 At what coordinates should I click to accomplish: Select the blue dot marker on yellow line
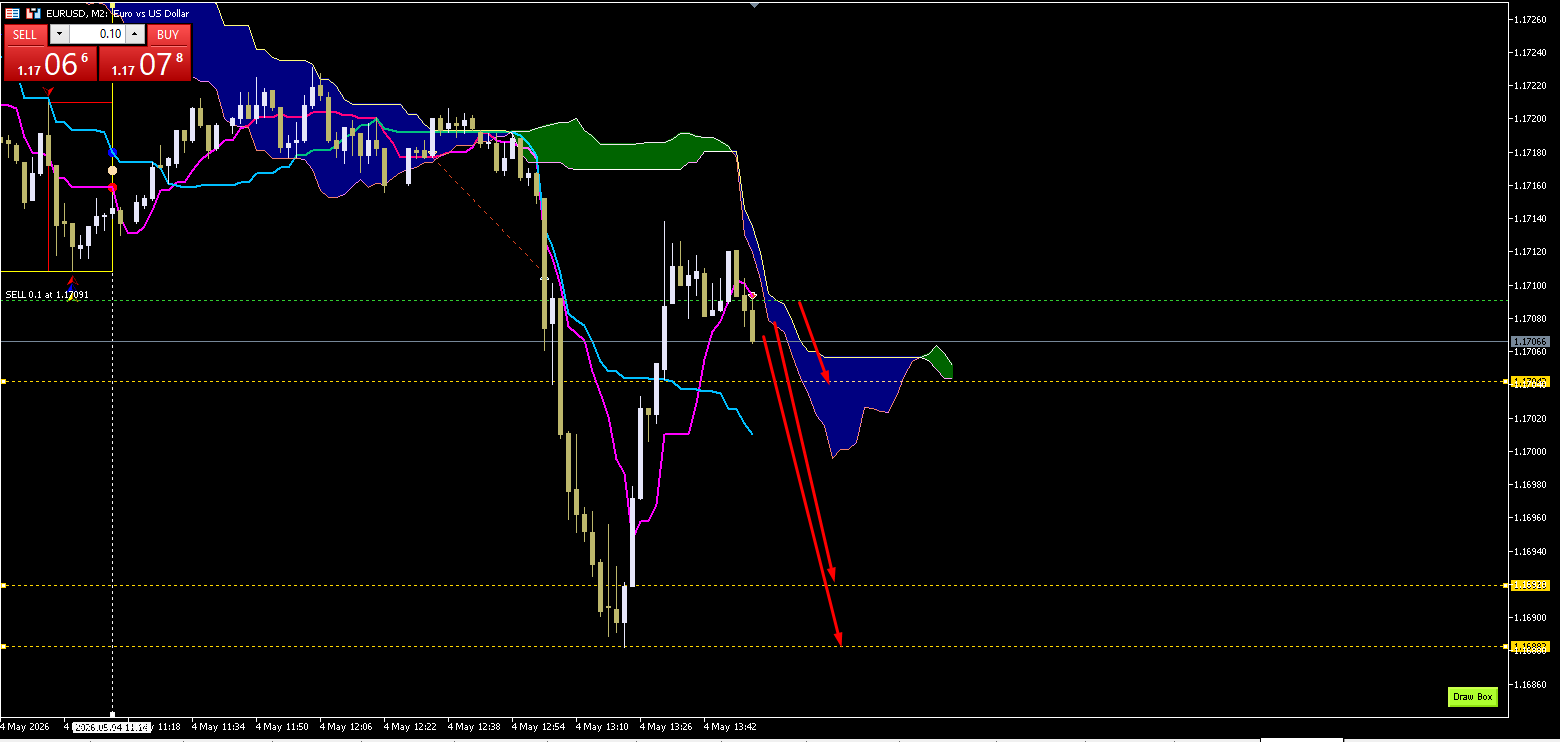pyautogui.click(x=113, y=153)
